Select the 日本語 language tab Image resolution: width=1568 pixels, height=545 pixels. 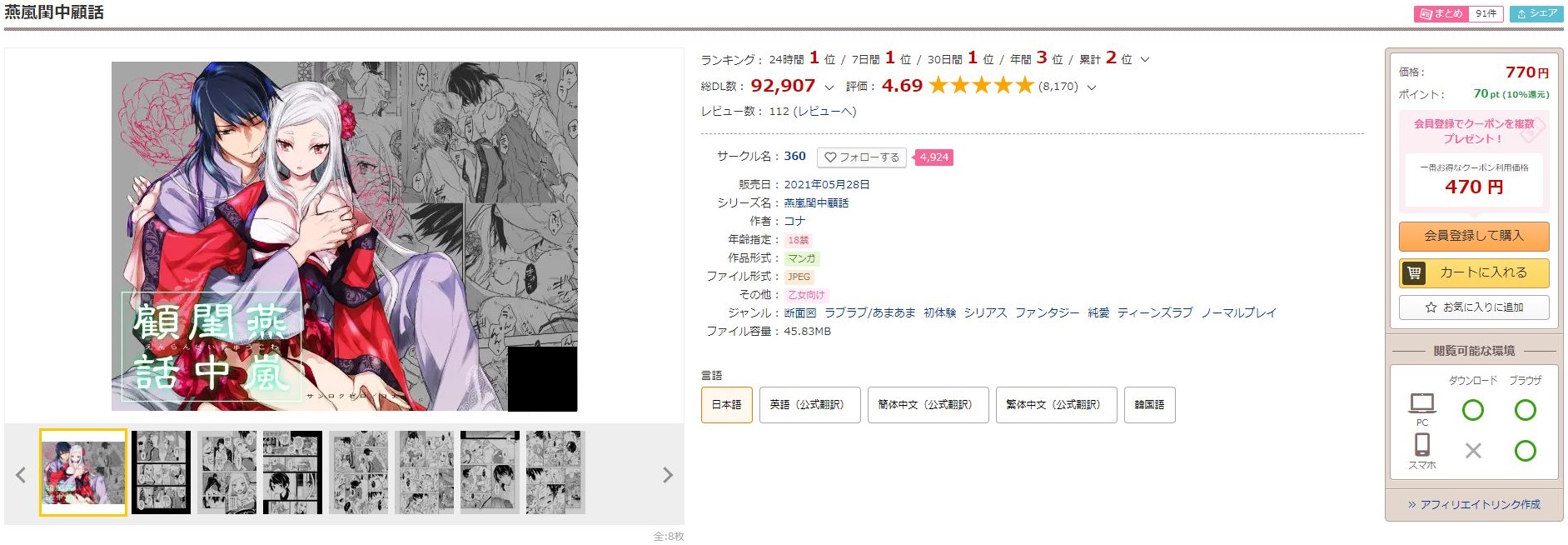pyautogui.click(x=726, y=405)
